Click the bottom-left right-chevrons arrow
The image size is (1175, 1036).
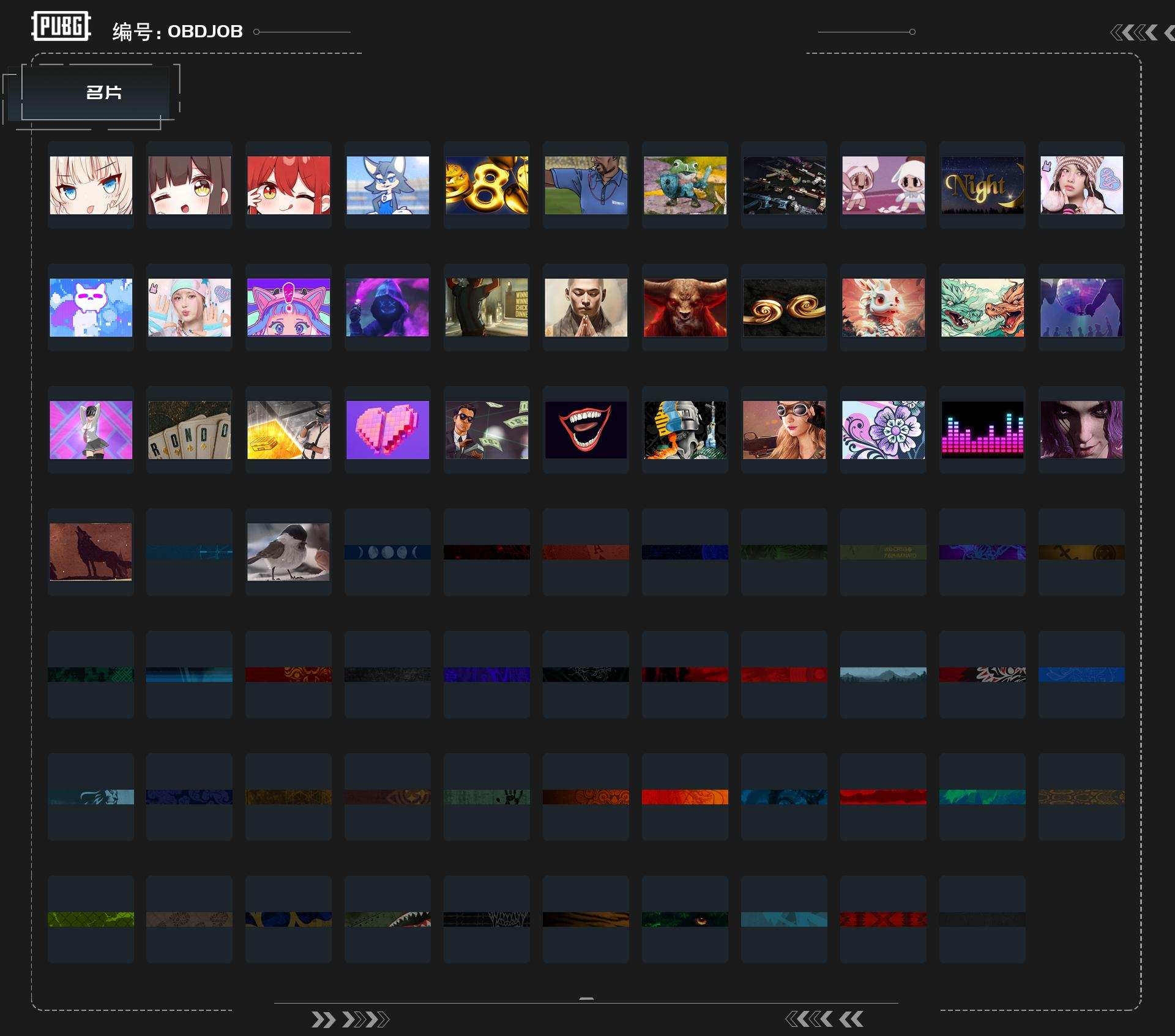349,1019
